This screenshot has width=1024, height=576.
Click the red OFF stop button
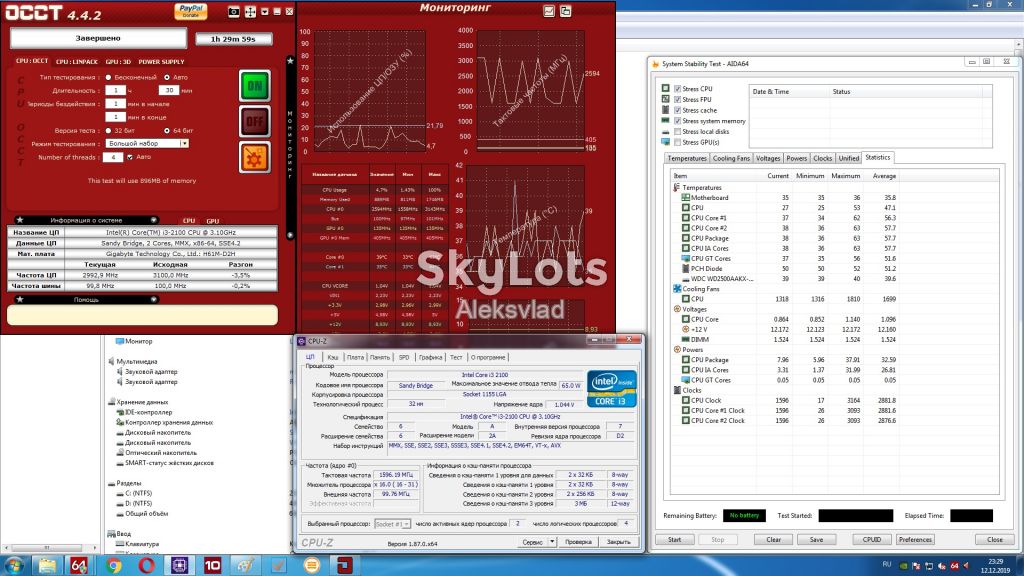pos(254,121)
